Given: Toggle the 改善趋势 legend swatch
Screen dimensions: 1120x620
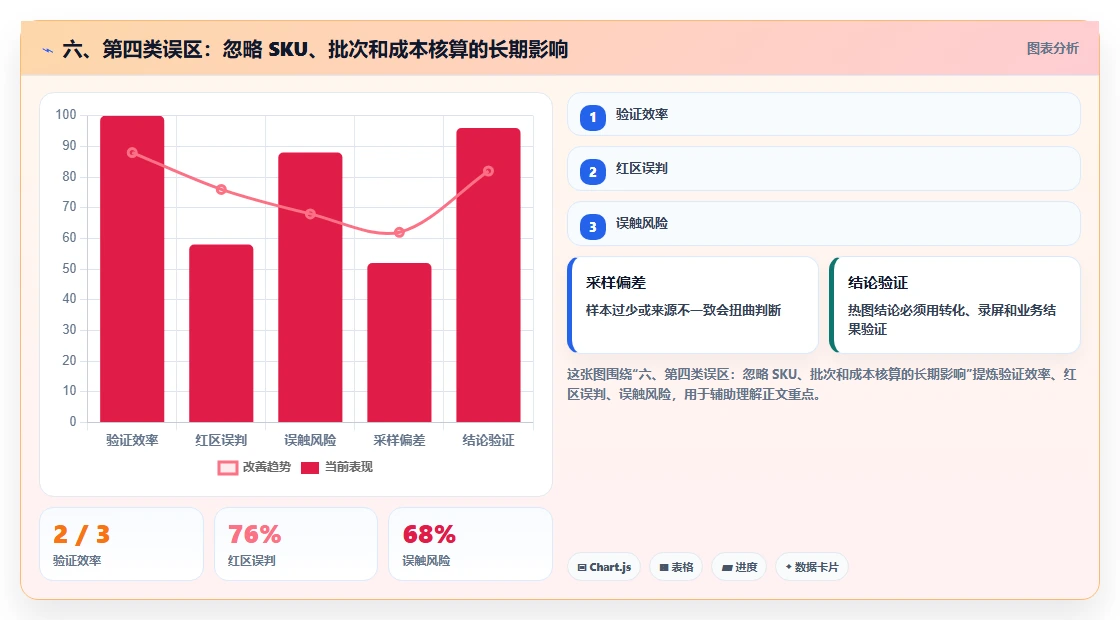Looking at the screenshot, I should point(227,468).
